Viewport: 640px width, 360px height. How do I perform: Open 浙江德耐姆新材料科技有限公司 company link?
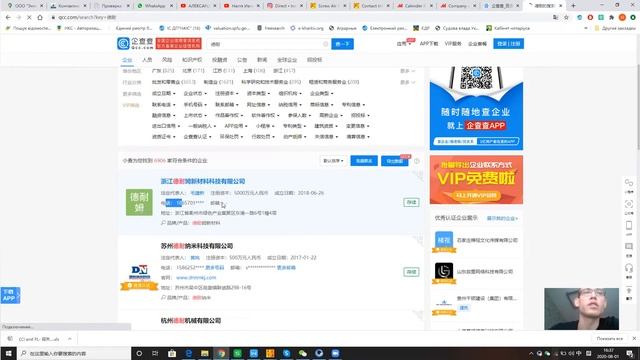[x=203, y=181]
